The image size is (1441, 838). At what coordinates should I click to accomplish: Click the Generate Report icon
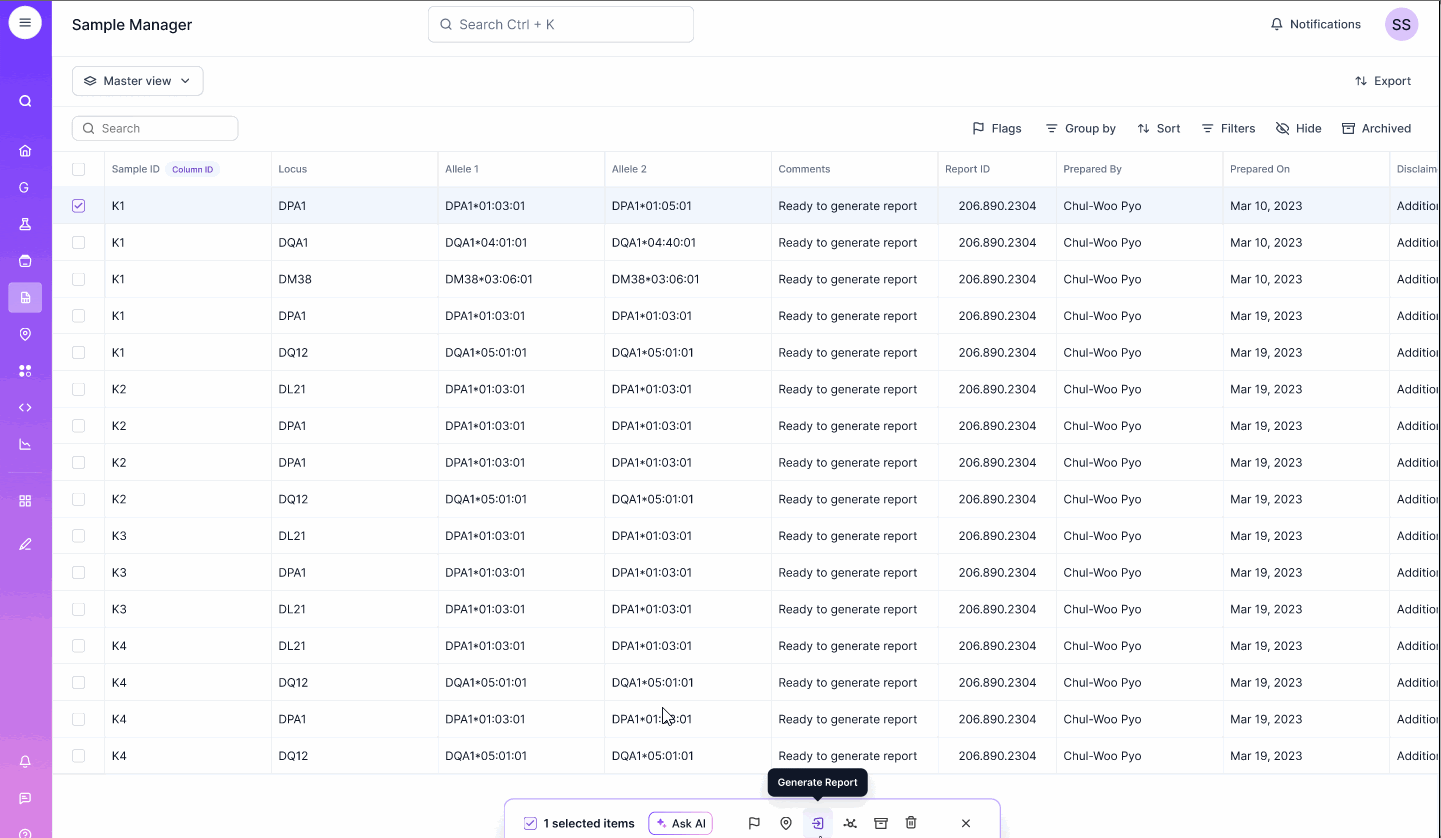pyautogui.click(x=818, y=822)
